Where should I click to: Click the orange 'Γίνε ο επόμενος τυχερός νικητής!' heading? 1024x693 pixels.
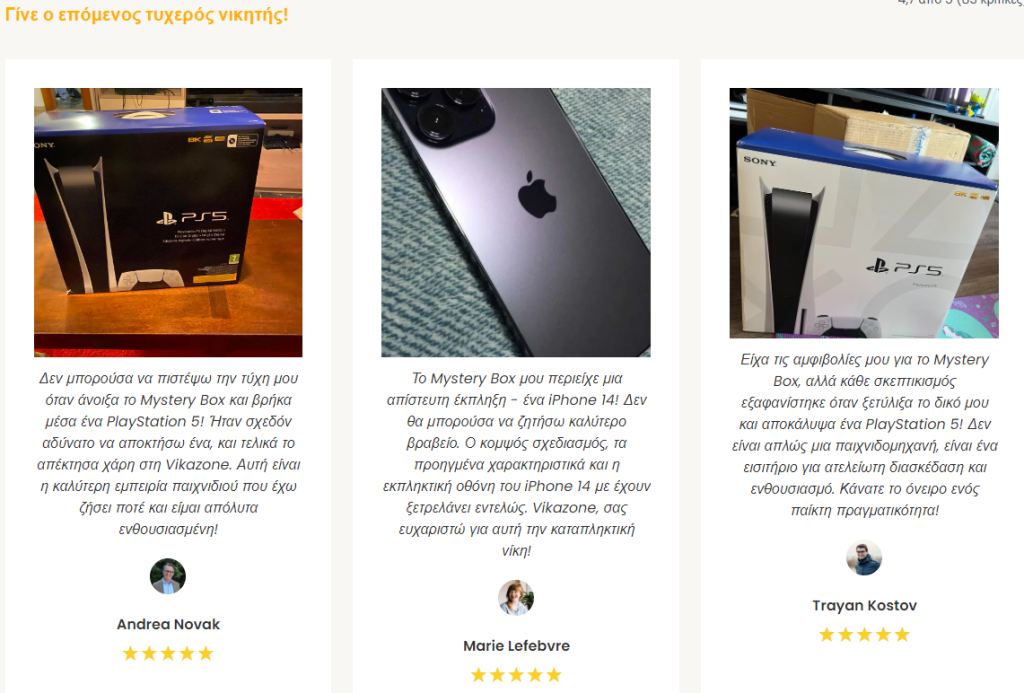point(146,14)
